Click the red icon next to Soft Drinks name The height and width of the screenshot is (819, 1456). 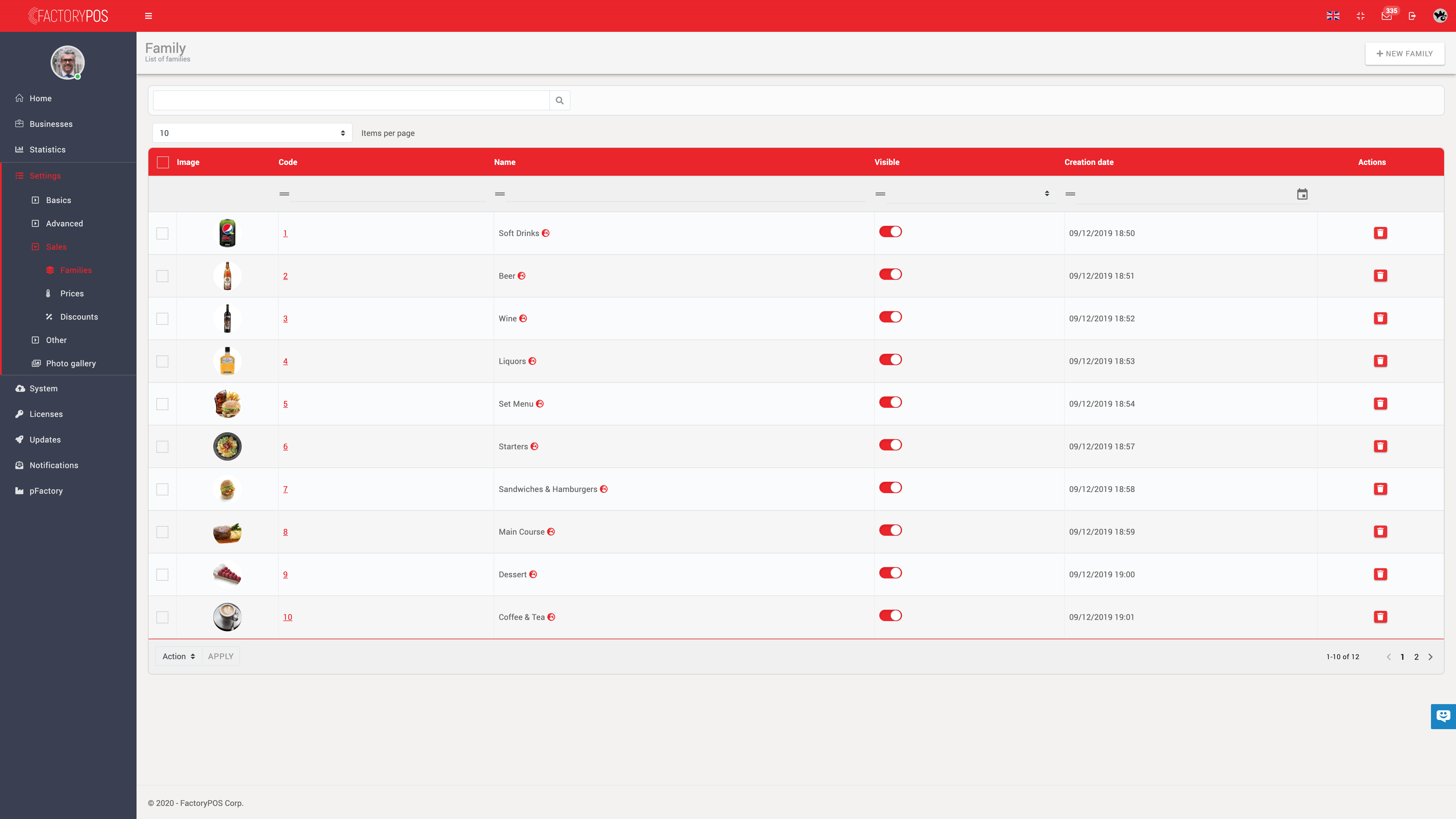coord(545,233)
